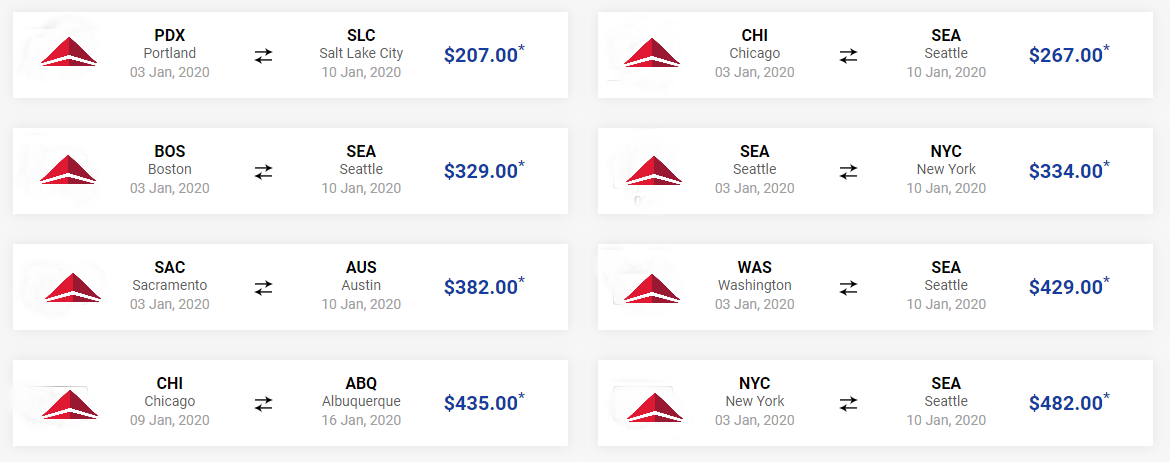This screenshot has width=1170, height=462.
Task: Click round-trip arrows between PDX and SLC
Action: (263, 55)
